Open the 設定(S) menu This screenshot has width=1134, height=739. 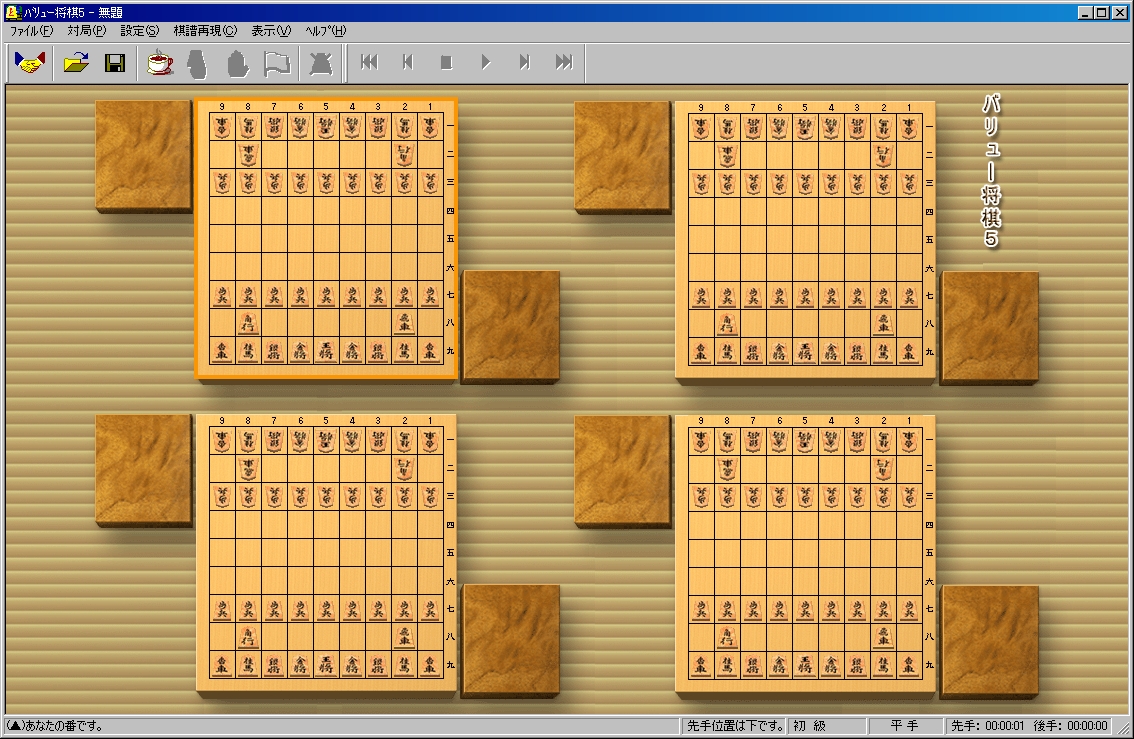tap(139, 31)
